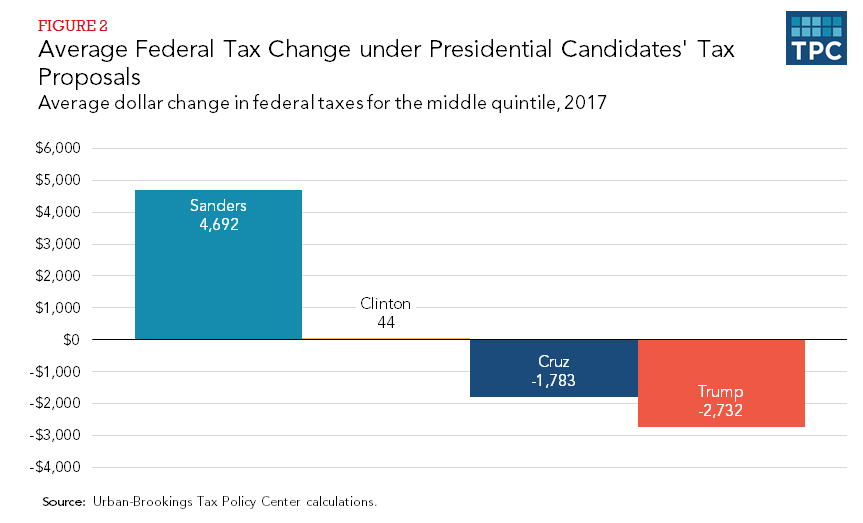Click the chart title text

point(385,62)
